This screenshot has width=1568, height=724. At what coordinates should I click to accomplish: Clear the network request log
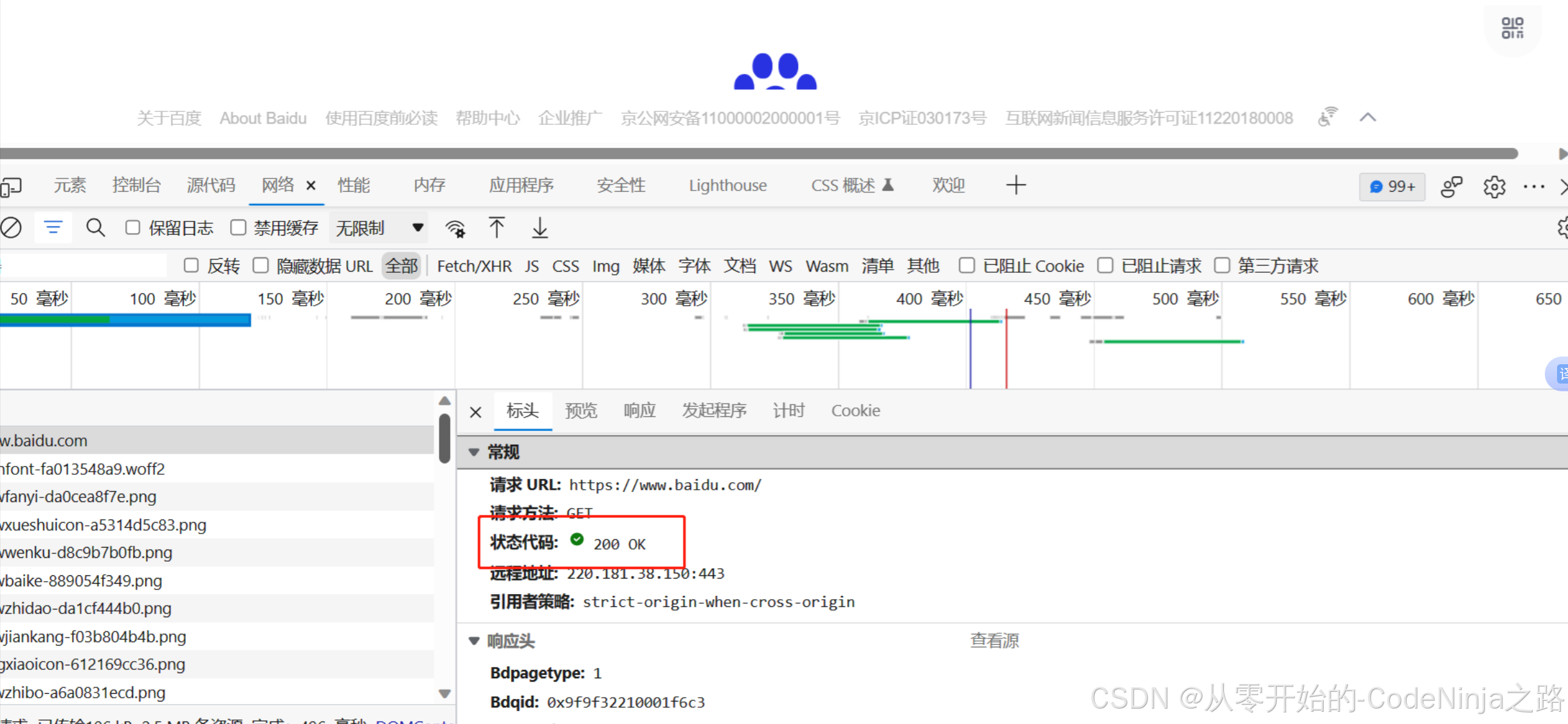(12, 227)
